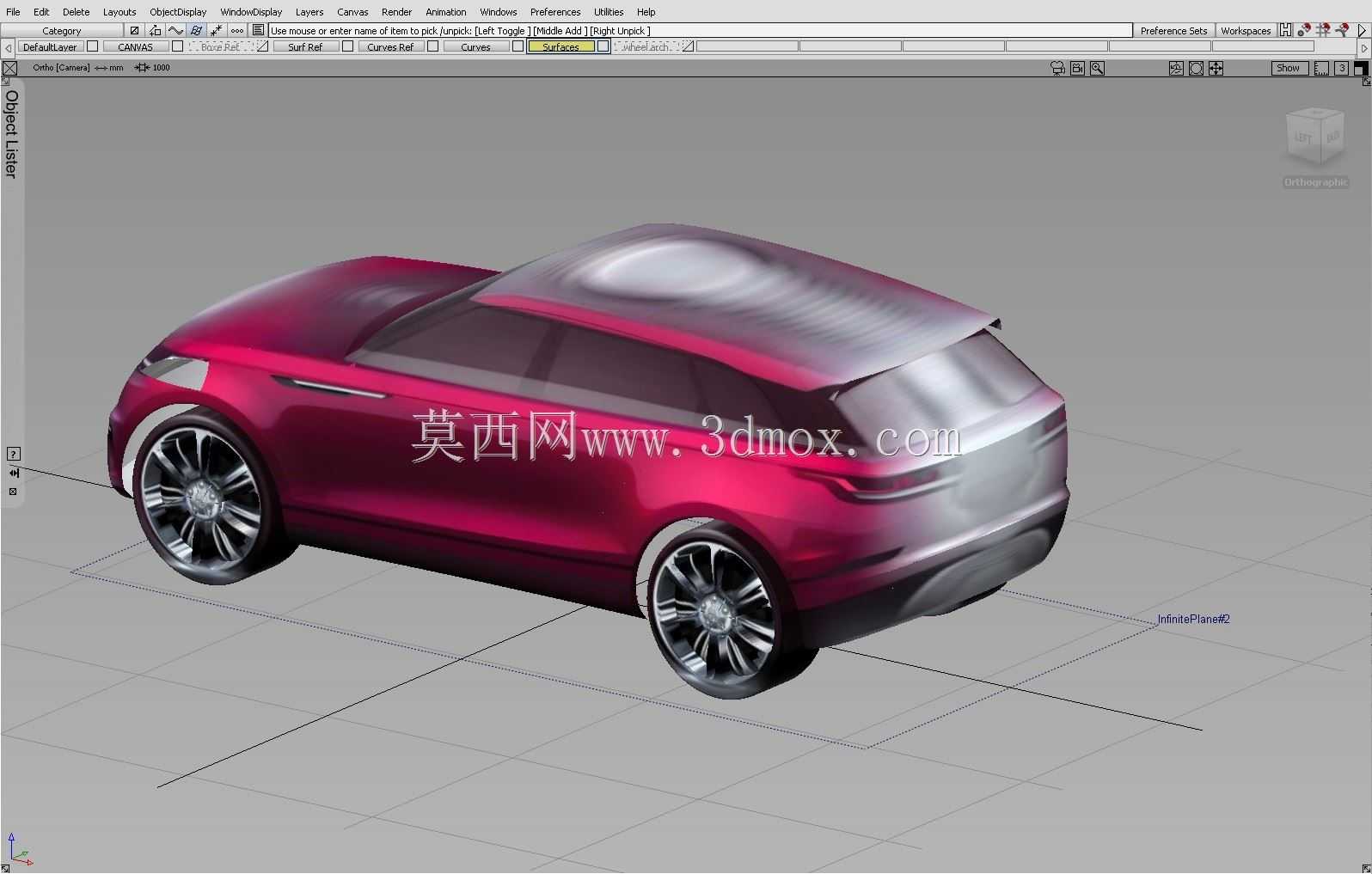Open the Render menu
This screenshot has height=874, width=1372.
396,12
